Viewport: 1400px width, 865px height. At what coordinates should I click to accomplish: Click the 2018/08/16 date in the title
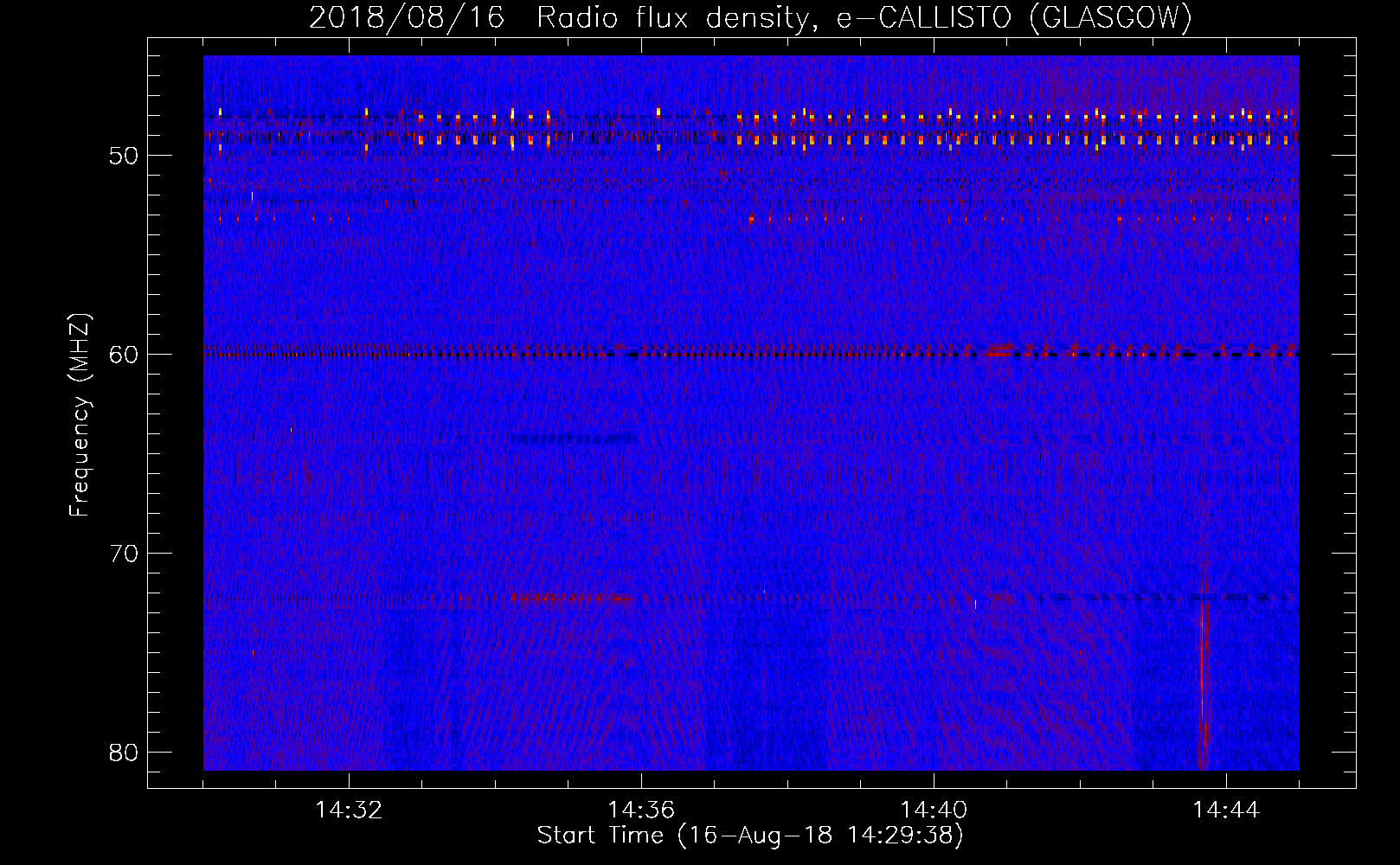pyautogui.click(x=407, y=18)
